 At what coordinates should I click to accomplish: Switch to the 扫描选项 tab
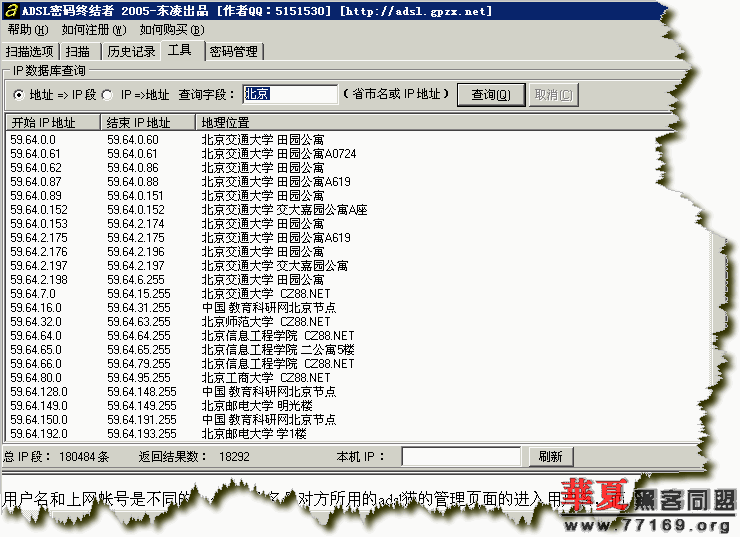[30, 51]
